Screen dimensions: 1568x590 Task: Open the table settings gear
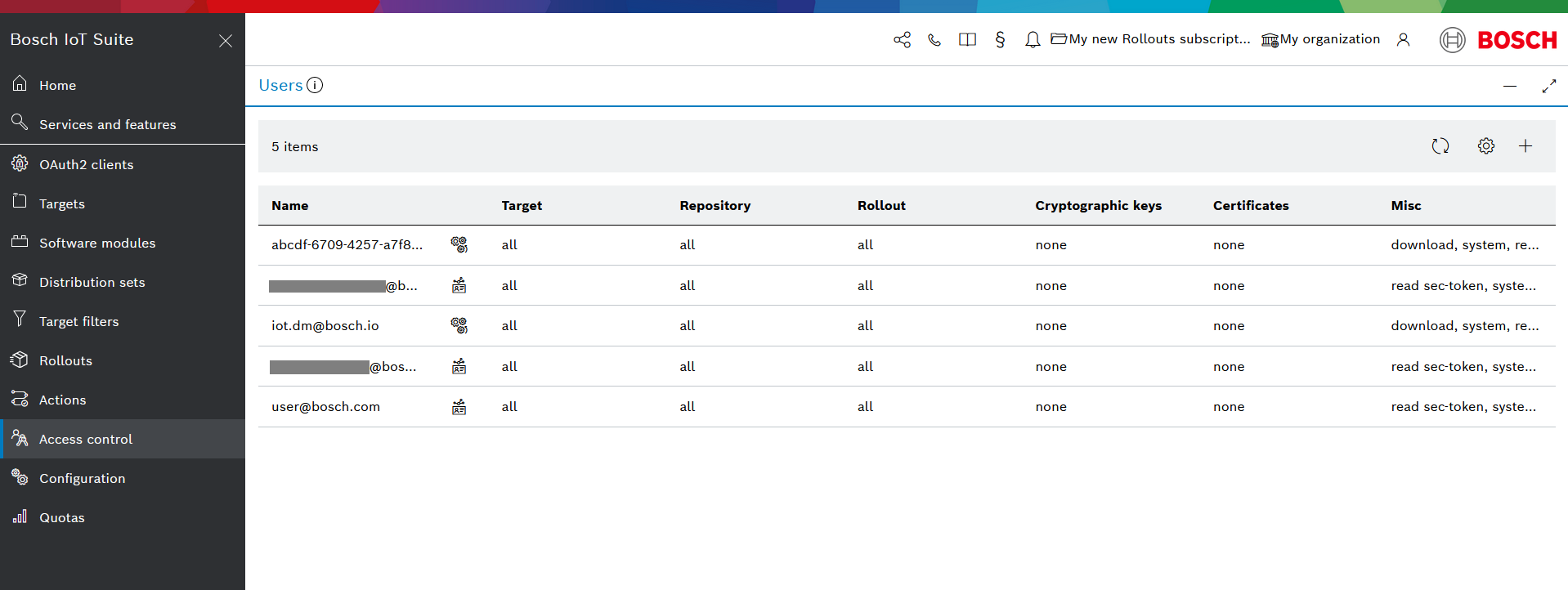pos(1485,146)
